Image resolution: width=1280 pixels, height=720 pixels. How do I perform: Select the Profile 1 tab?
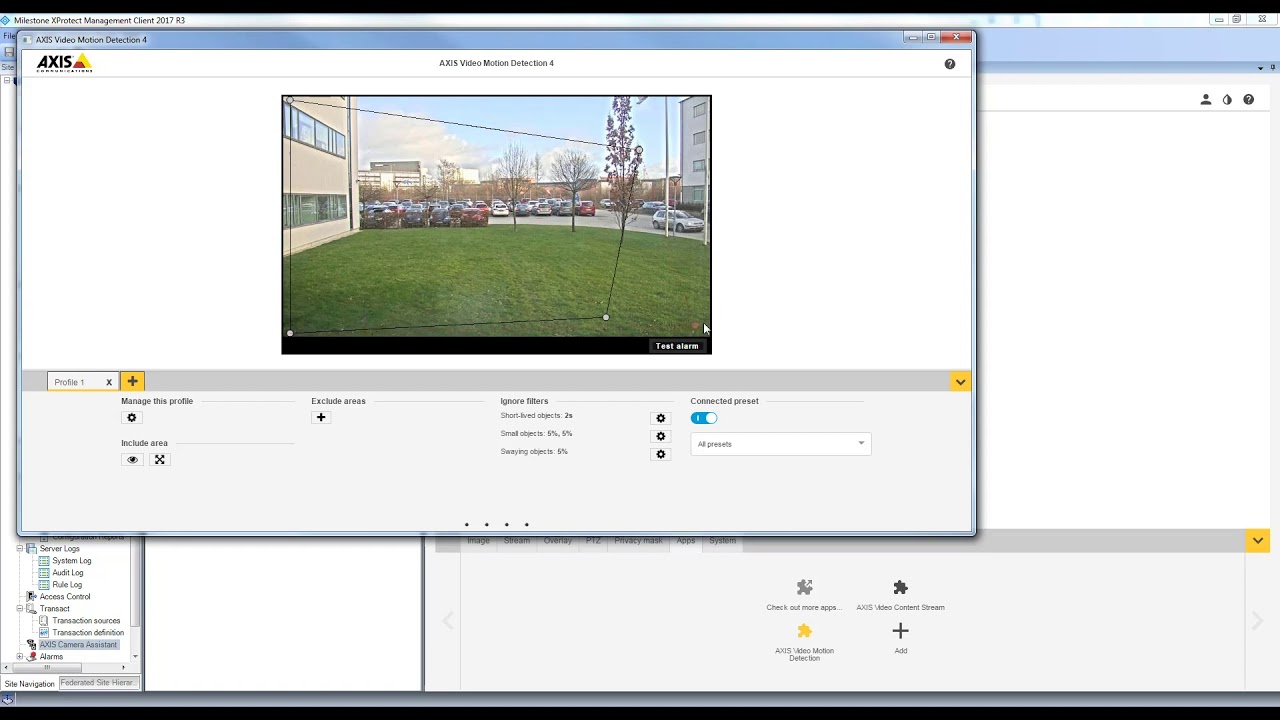69,382
